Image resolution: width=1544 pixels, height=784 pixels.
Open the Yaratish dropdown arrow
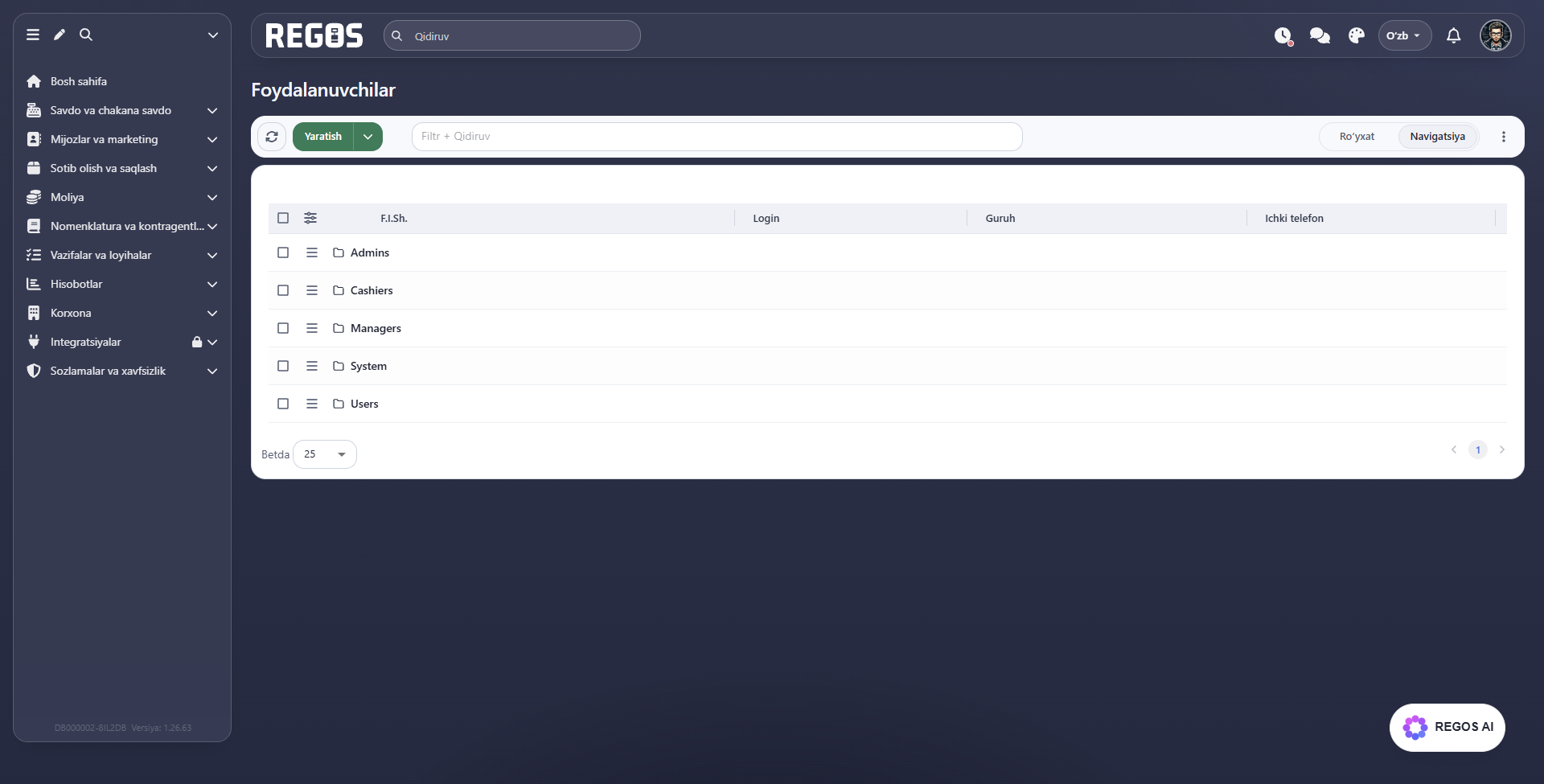368,137
